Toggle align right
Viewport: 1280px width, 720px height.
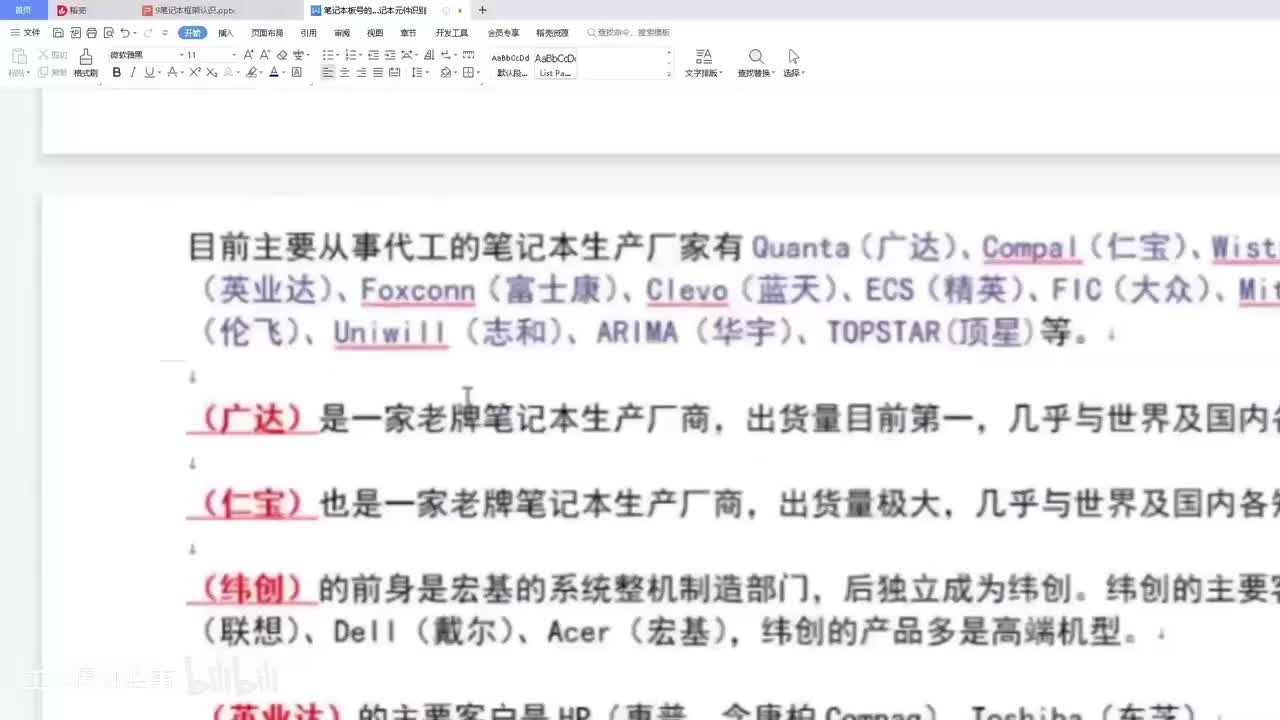361,72
